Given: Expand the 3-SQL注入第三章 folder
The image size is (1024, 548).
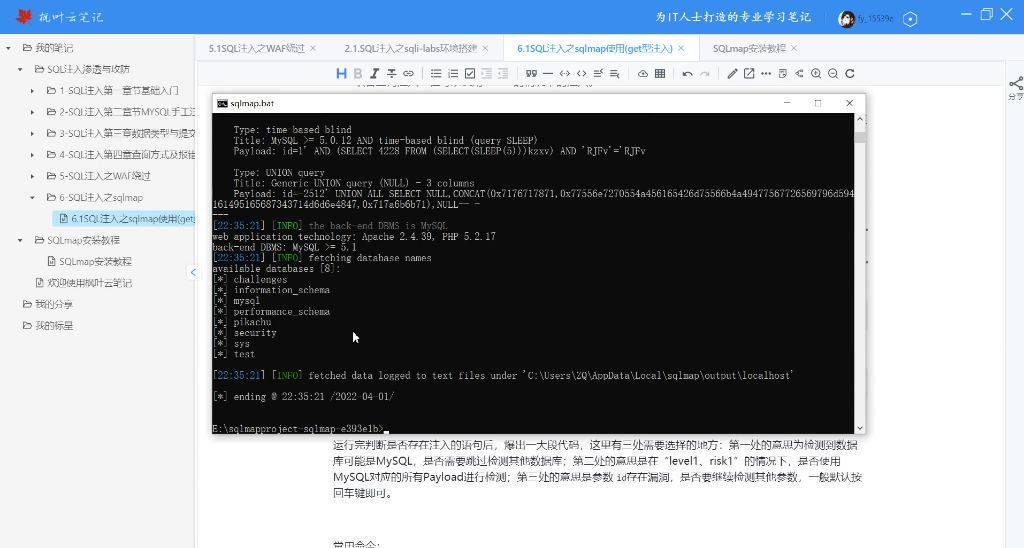Looking at the screenshot, I should pyautogui.click(x=32, y=133).
